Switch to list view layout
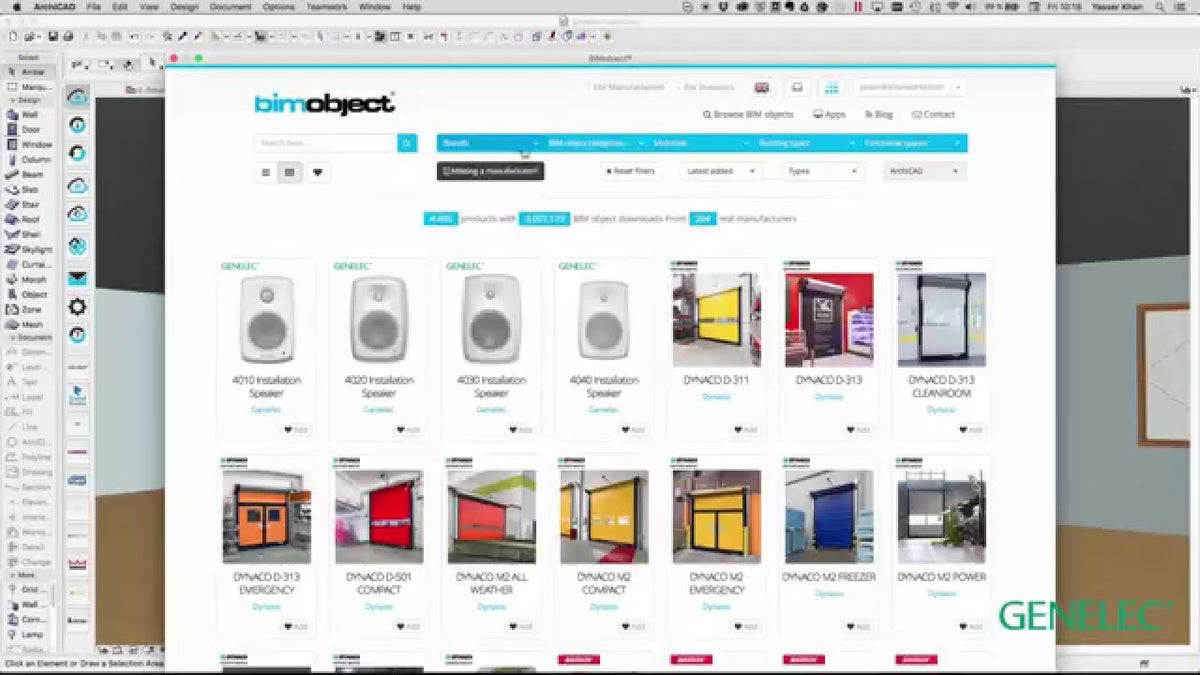 tap(266, 172)
